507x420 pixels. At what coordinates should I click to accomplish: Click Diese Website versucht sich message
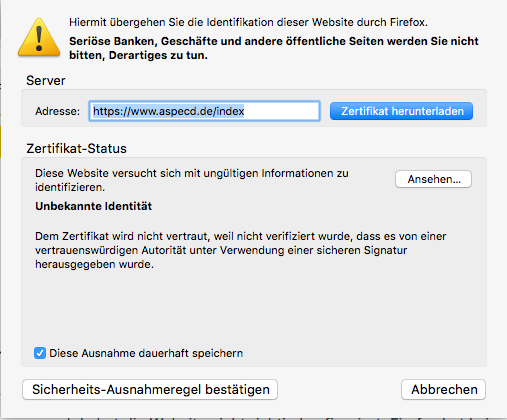[x=192, y=180]
